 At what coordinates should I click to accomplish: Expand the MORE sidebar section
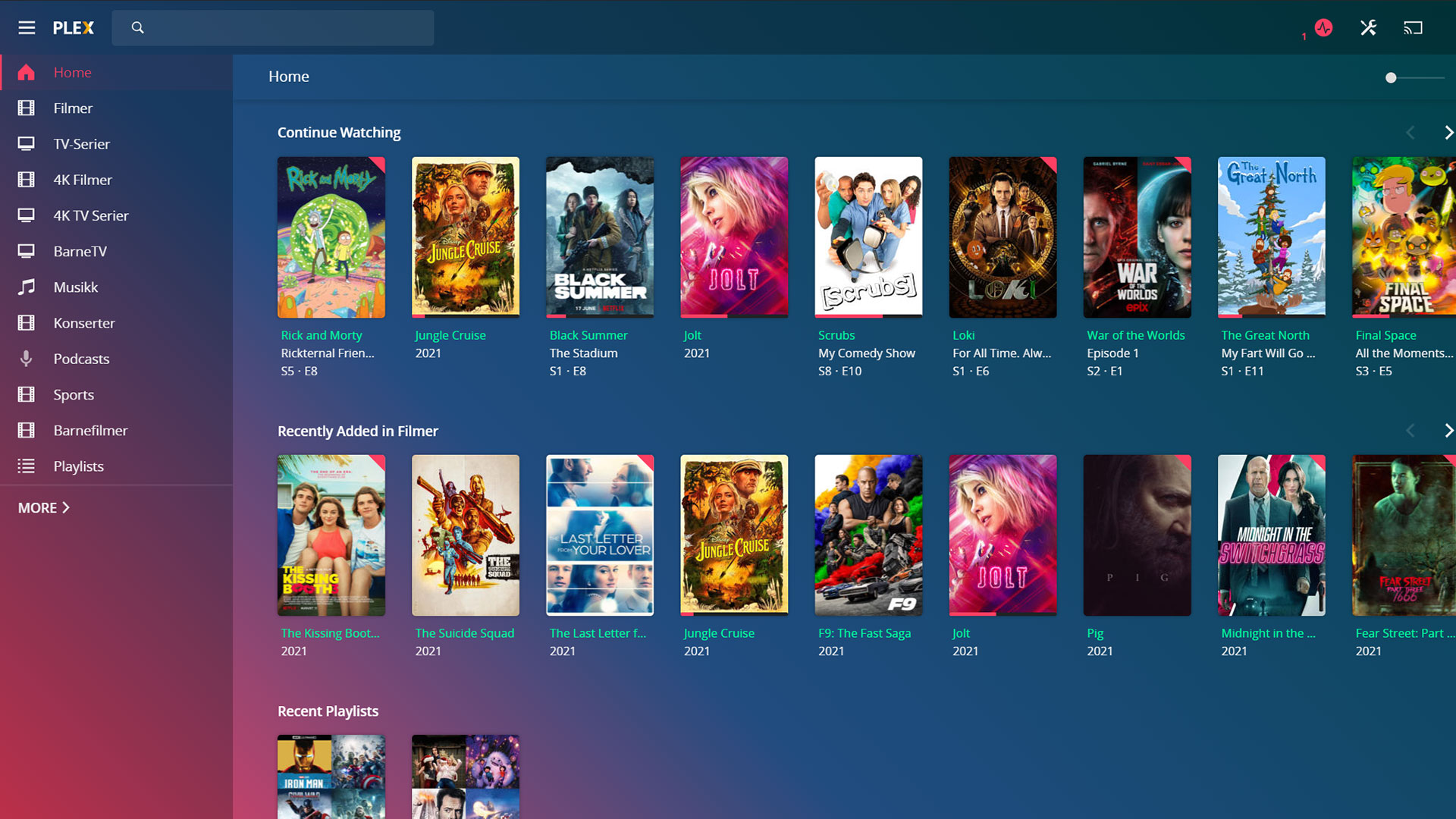(44, 508)
